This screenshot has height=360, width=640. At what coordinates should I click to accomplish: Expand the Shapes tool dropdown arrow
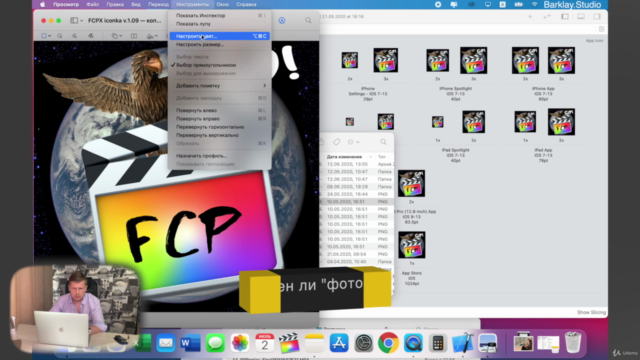pyautogui.click(x=121, y=36)
